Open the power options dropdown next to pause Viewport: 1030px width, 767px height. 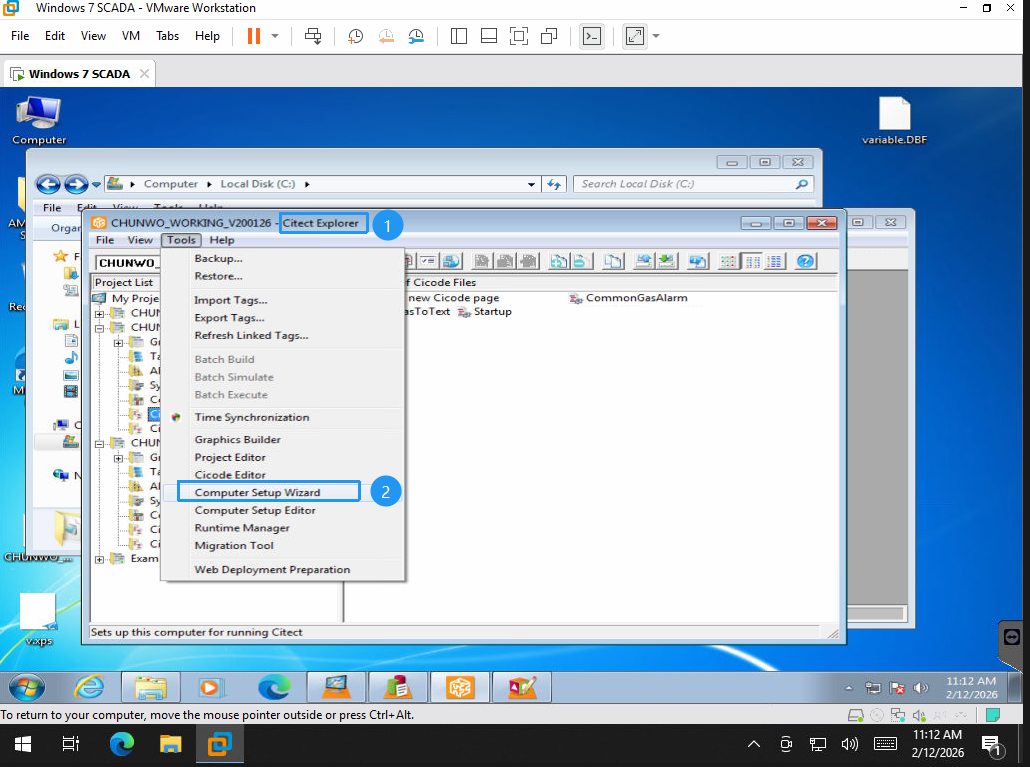coord(275,36)
